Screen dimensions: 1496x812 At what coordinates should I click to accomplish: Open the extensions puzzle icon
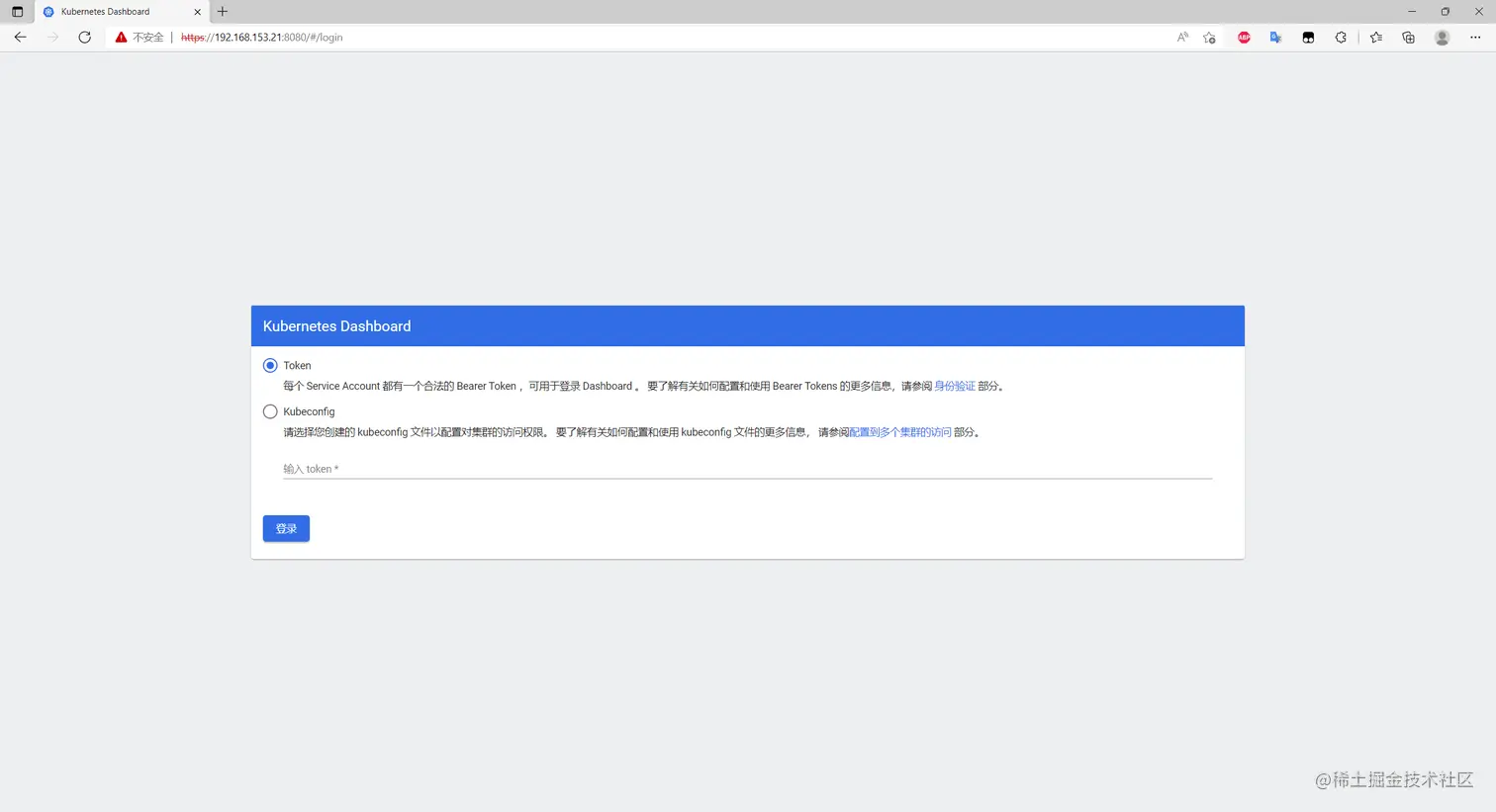tap(1341, 38)
